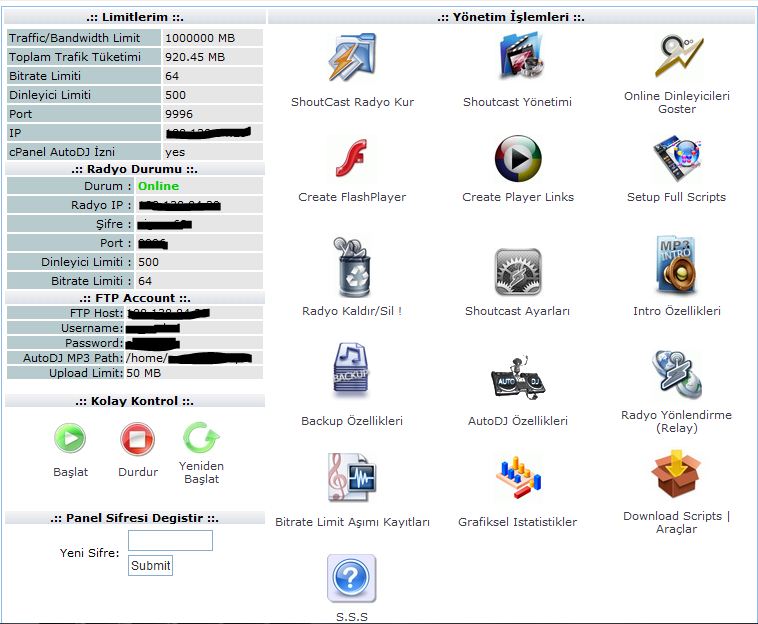Click the Intro Özellikleri text link
The image size is (758, 624).
677,311
